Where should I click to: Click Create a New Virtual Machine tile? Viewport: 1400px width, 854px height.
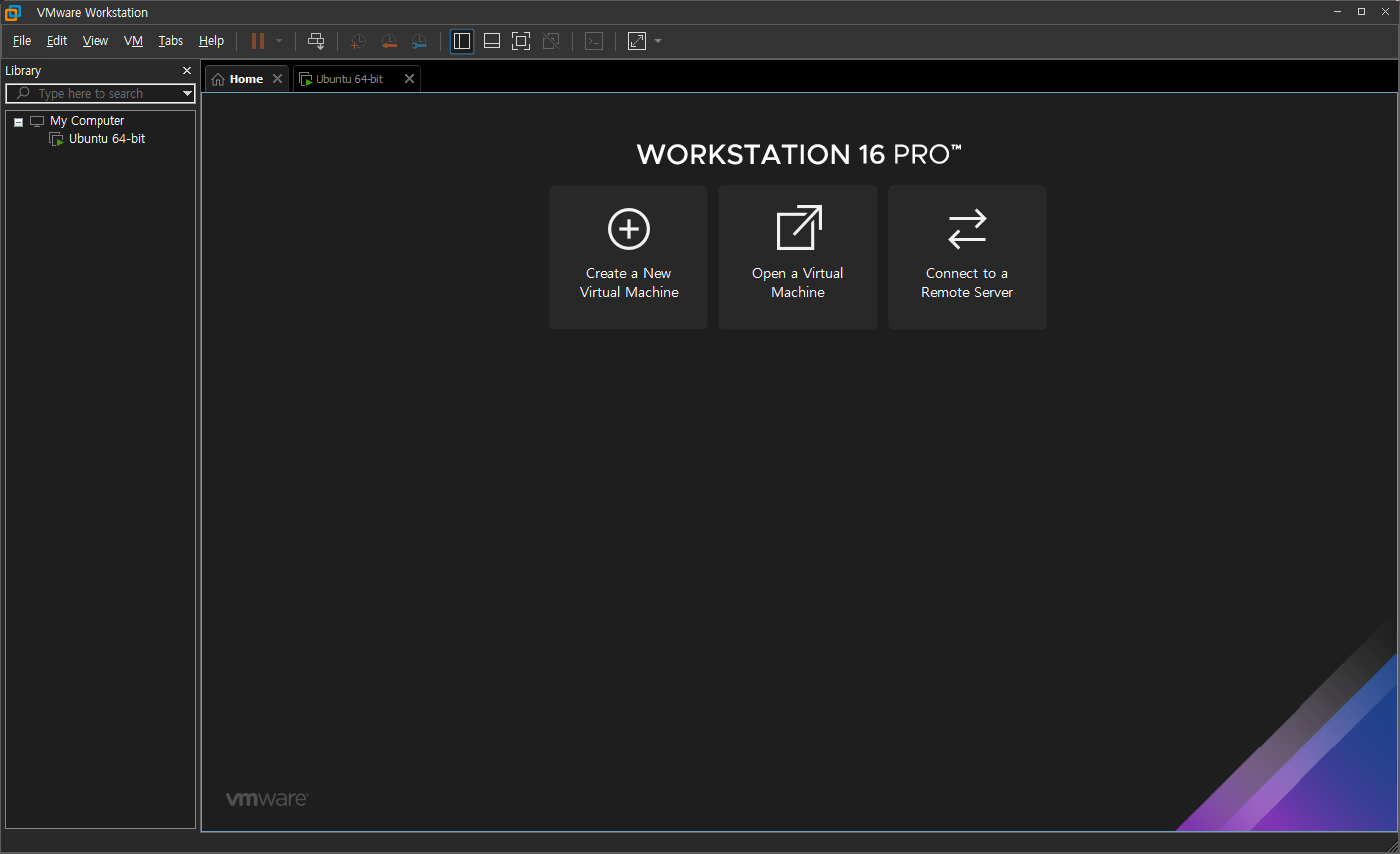click(x=629, y=257)
